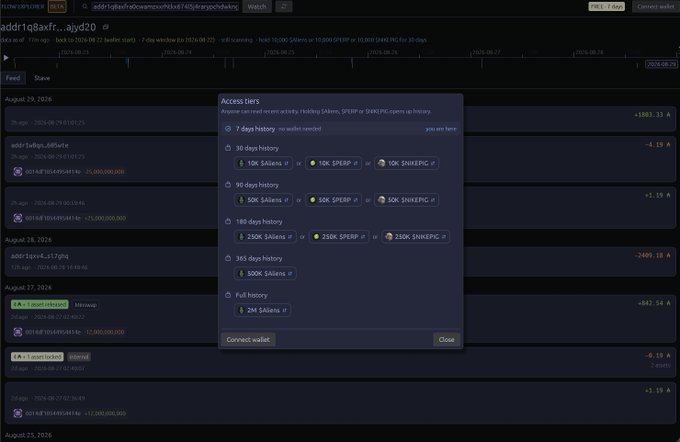Close the Access tiers dialog

point(446,340)
